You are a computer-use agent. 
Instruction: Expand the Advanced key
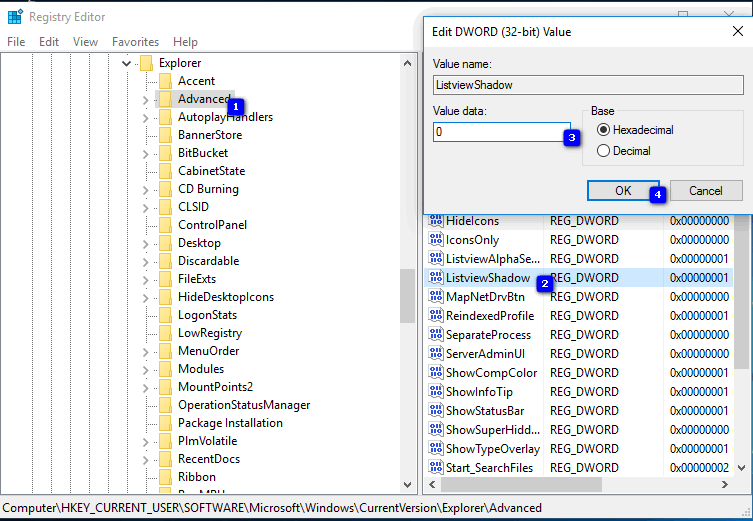click(146, 100)
